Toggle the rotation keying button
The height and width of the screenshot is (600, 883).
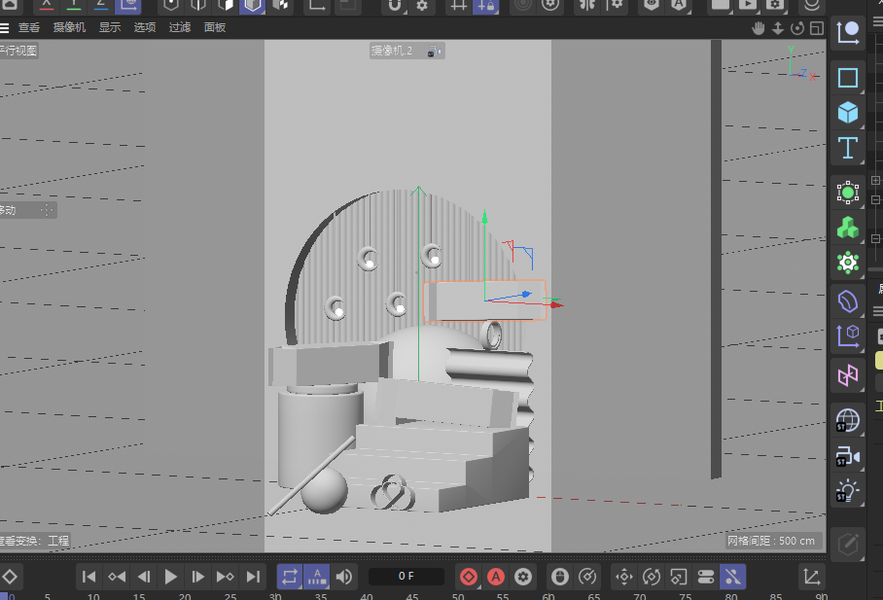pyautogui.click(x=651, y=577)
